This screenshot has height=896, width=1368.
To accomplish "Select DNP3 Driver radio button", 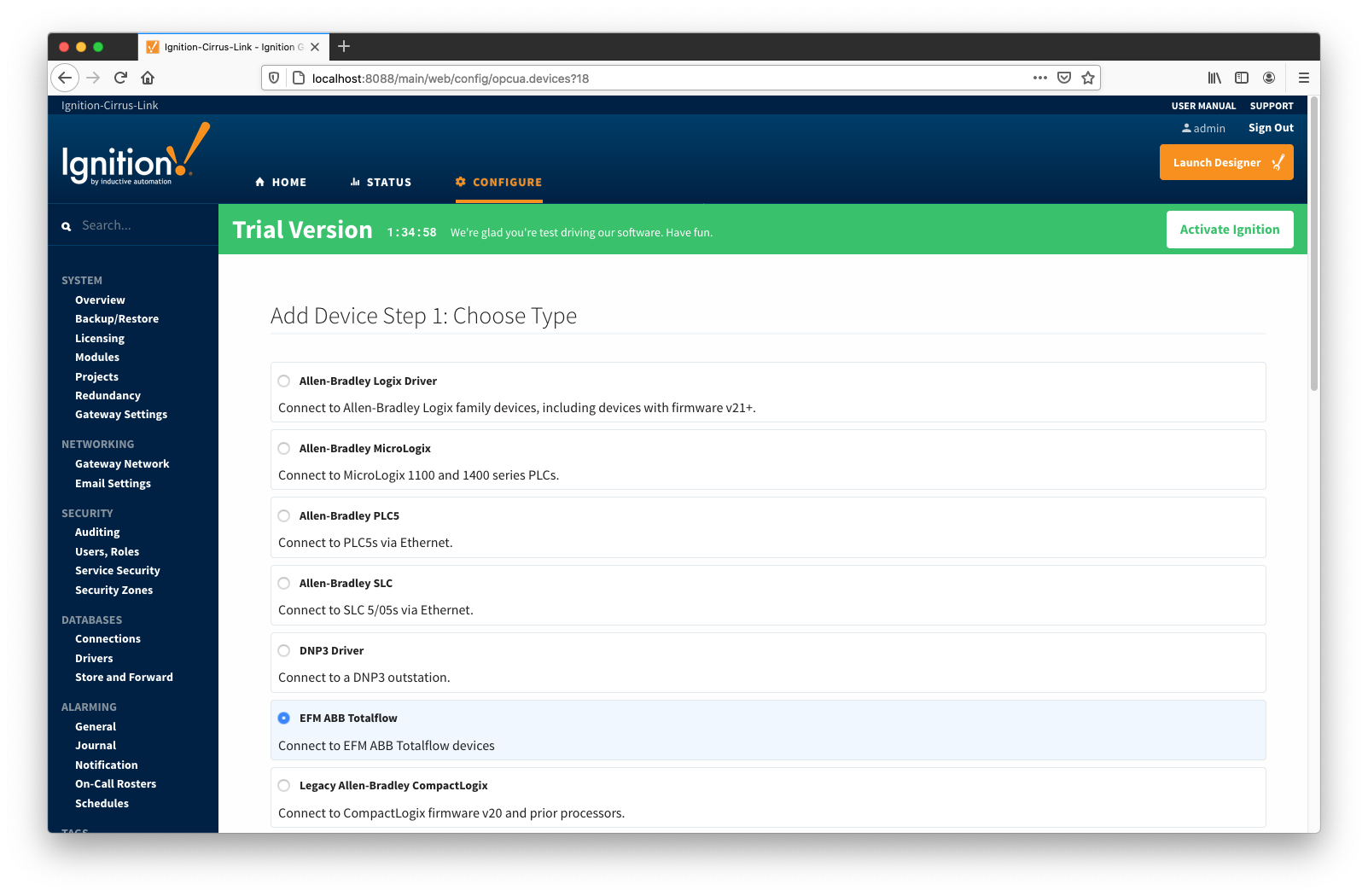I will [284, 651].
